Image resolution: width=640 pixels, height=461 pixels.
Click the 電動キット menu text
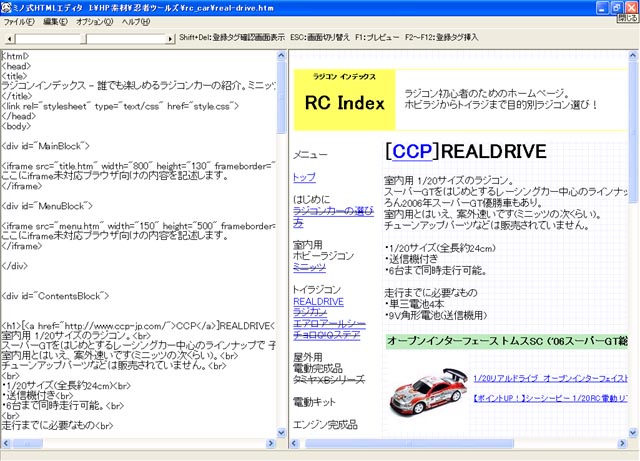(314, 402)
